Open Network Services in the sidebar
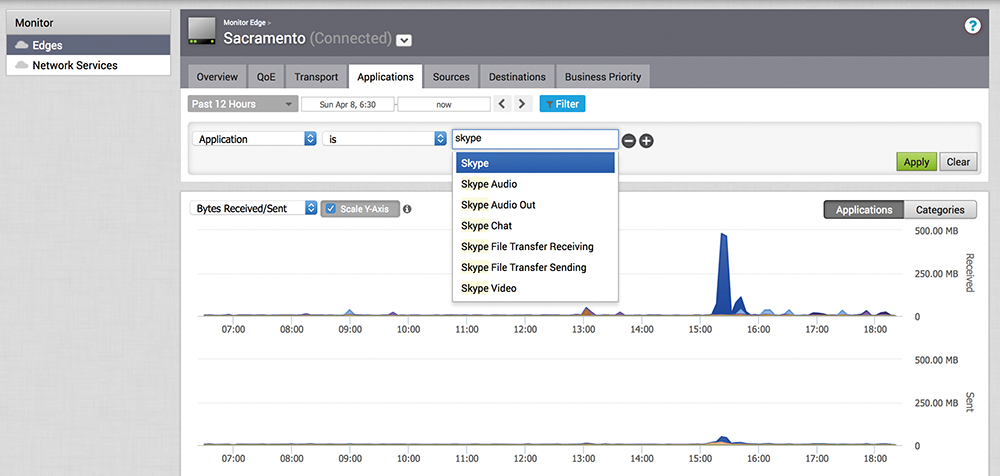The height and width of the screenshot is (476, 1000). tap(89, 65)
